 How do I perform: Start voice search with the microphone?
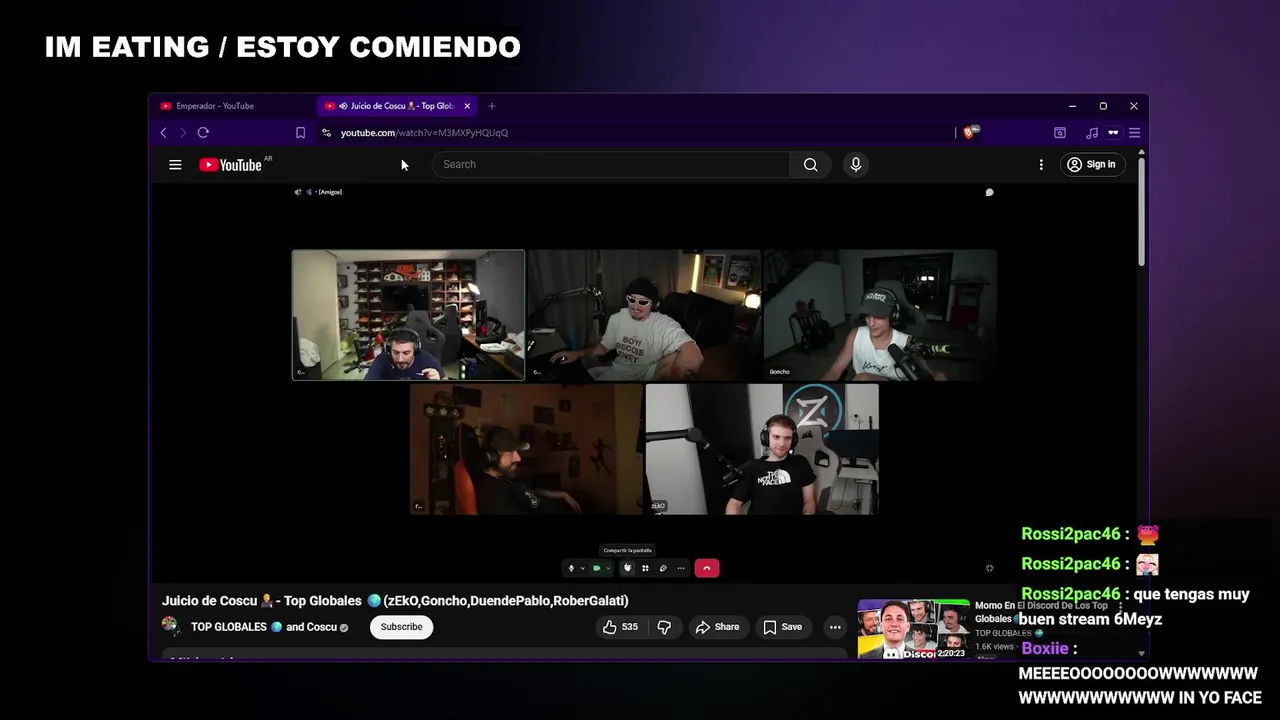coord(855,164)
